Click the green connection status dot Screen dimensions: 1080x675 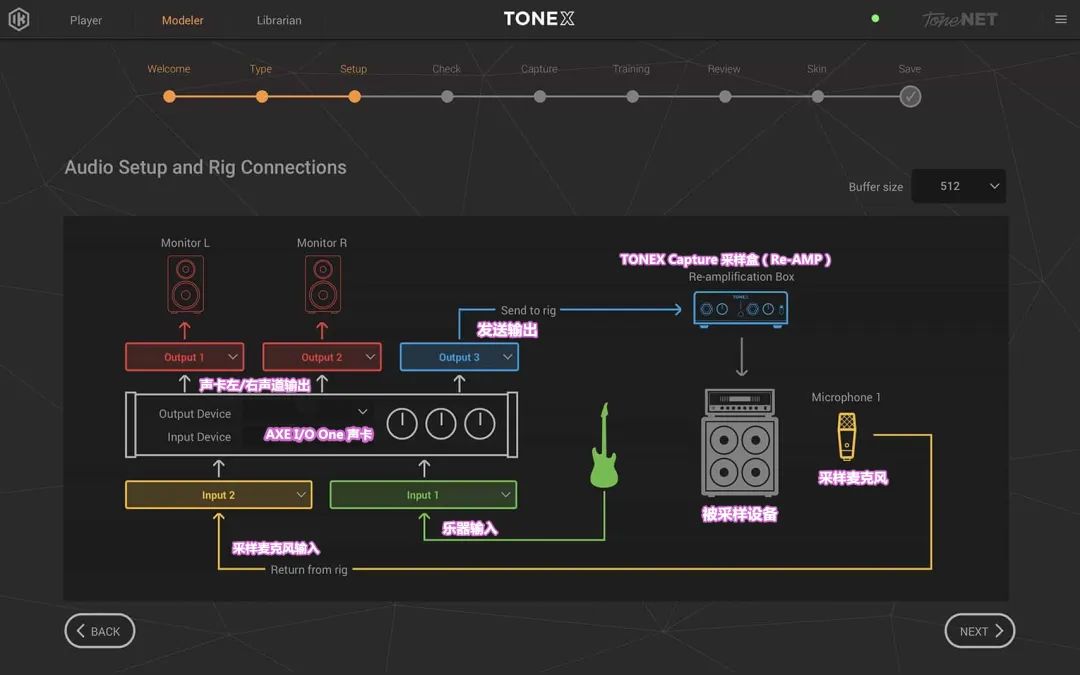[875, 19]
